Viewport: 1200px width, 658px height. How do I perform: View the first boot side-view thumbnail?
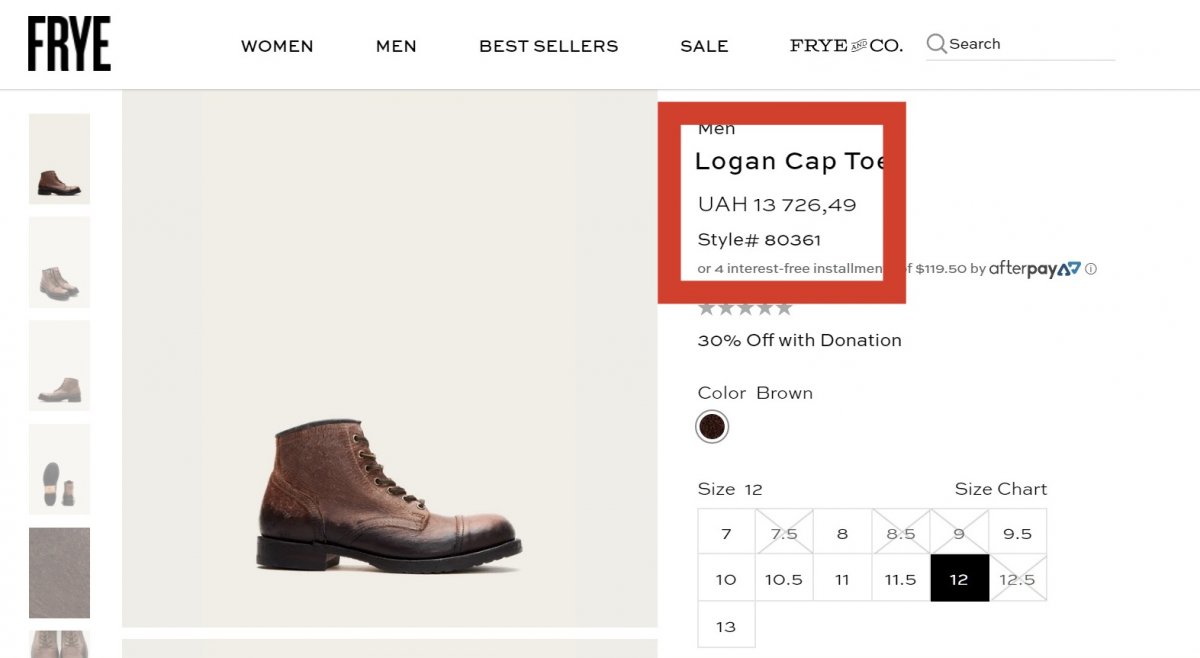59,159
